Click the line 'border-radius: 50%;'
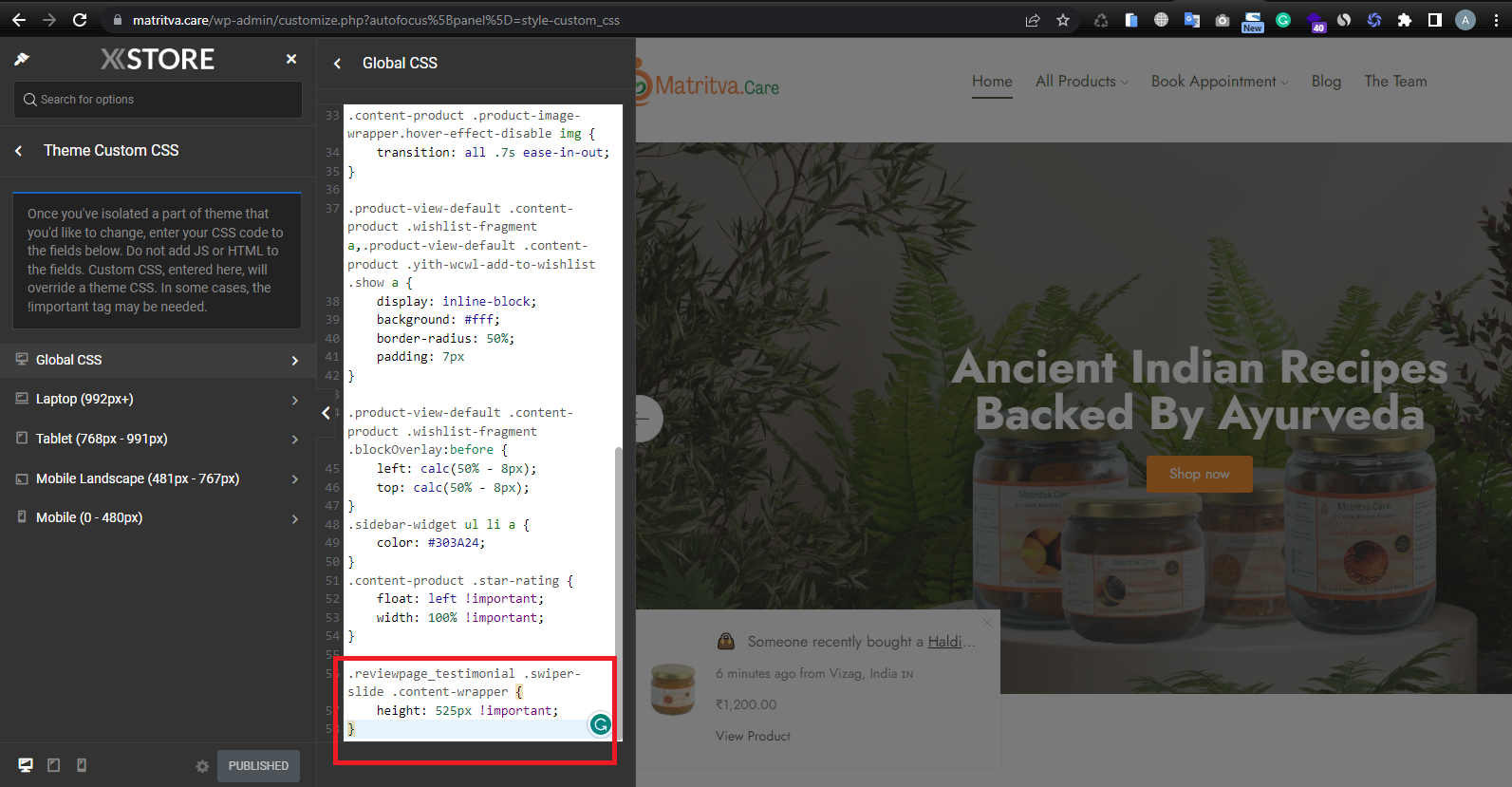Screen dimensions: 1512x787 click(x=445, y=338)
